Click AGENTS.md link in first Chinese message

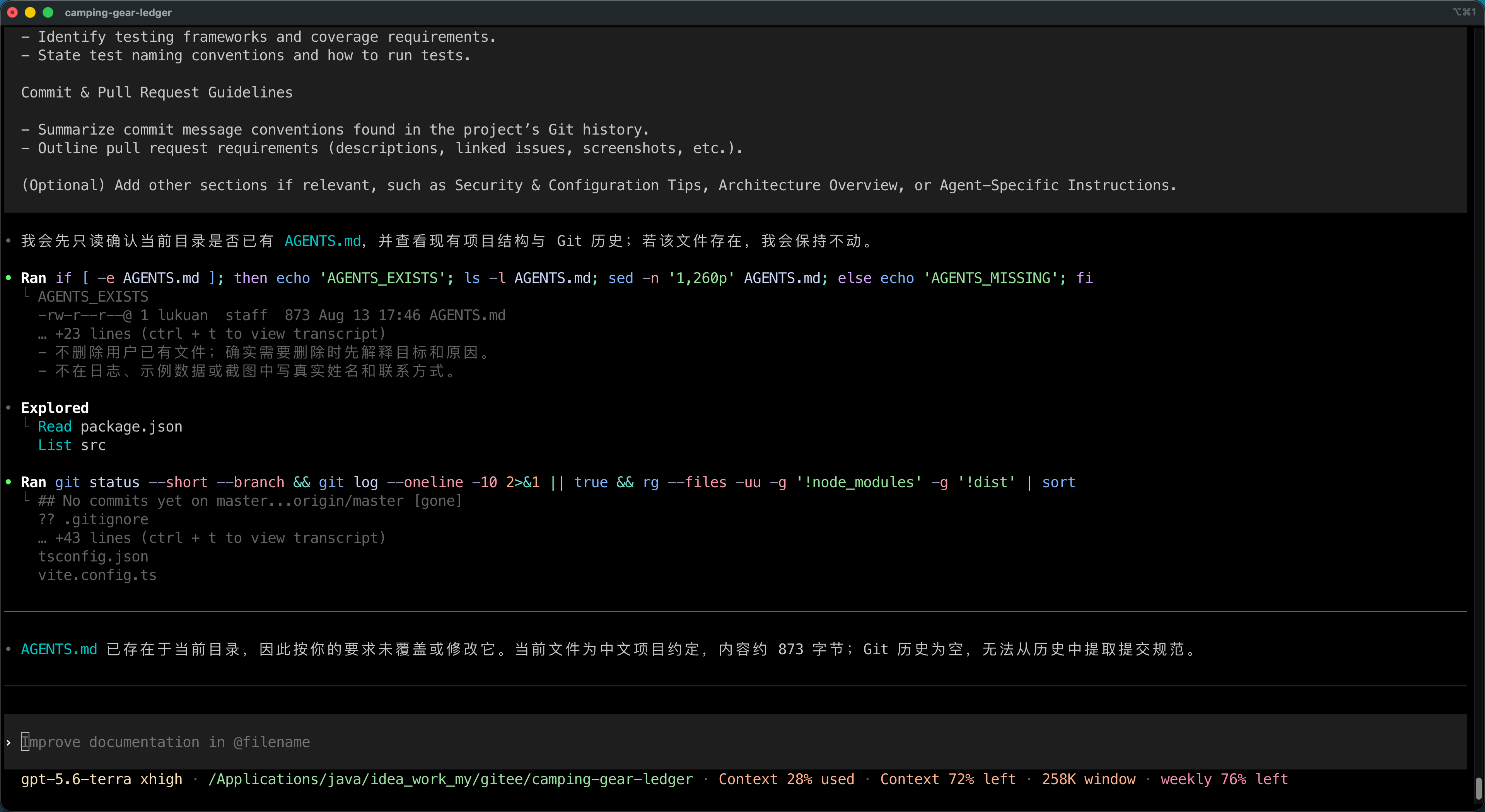tap(323, 241)
